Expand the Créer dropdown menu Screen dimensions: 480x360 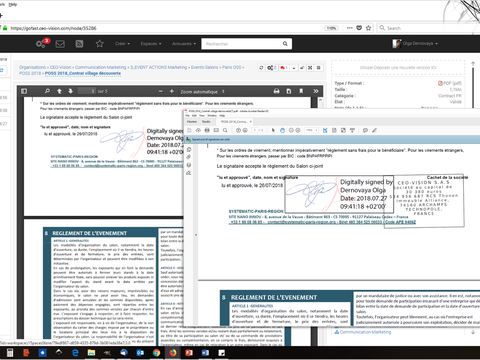122,44
